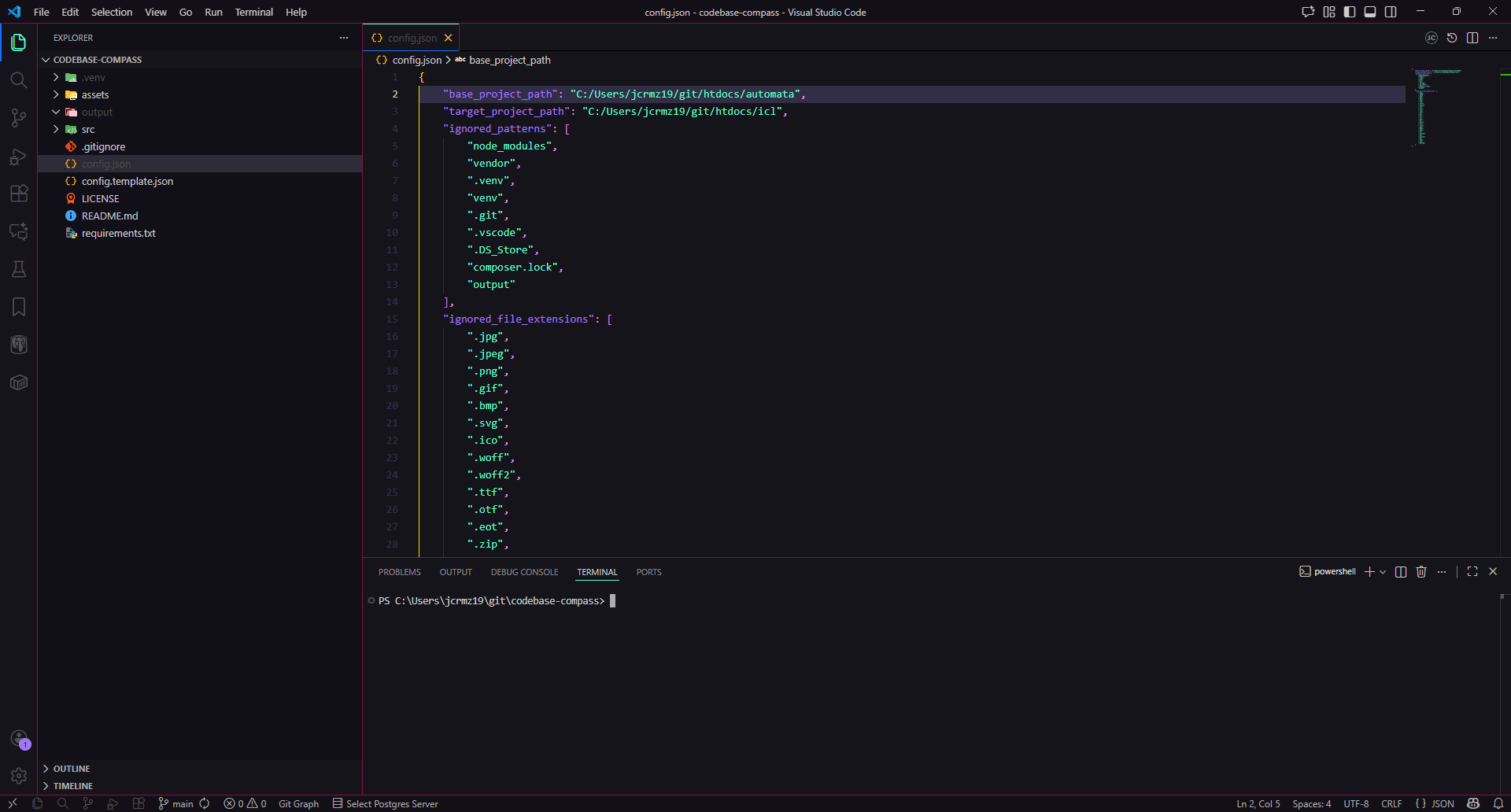Close the terminal panel
Screen dimensions: 1511x812
[x=1493, y=572]
